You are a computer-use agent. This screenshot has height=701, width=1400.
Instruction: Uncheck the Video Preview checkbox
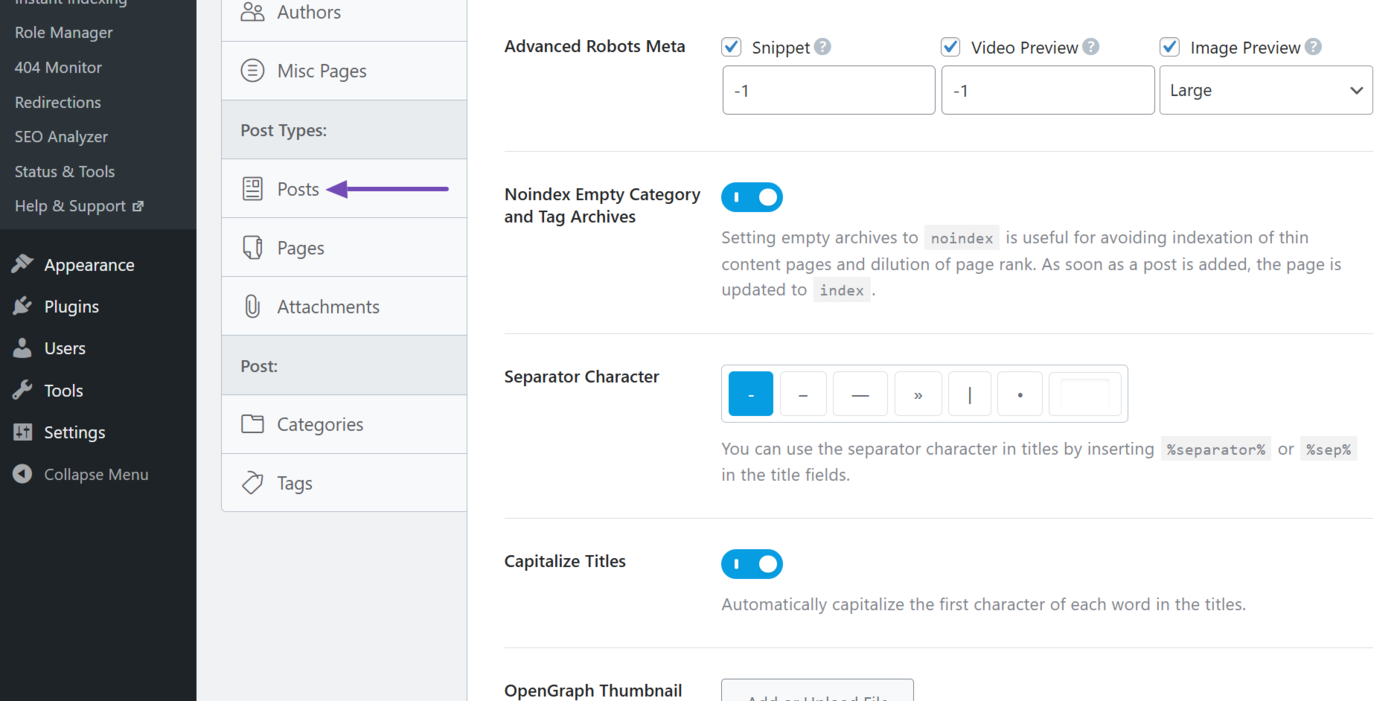tap(950, 46)
